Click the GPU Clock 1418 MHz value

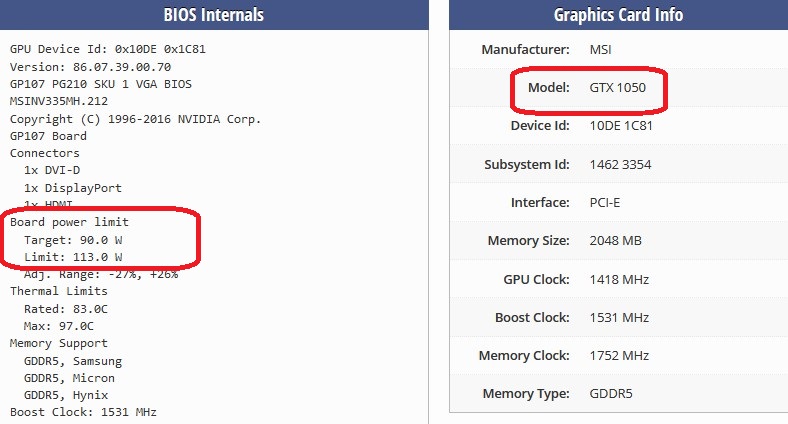coord(619,279)
